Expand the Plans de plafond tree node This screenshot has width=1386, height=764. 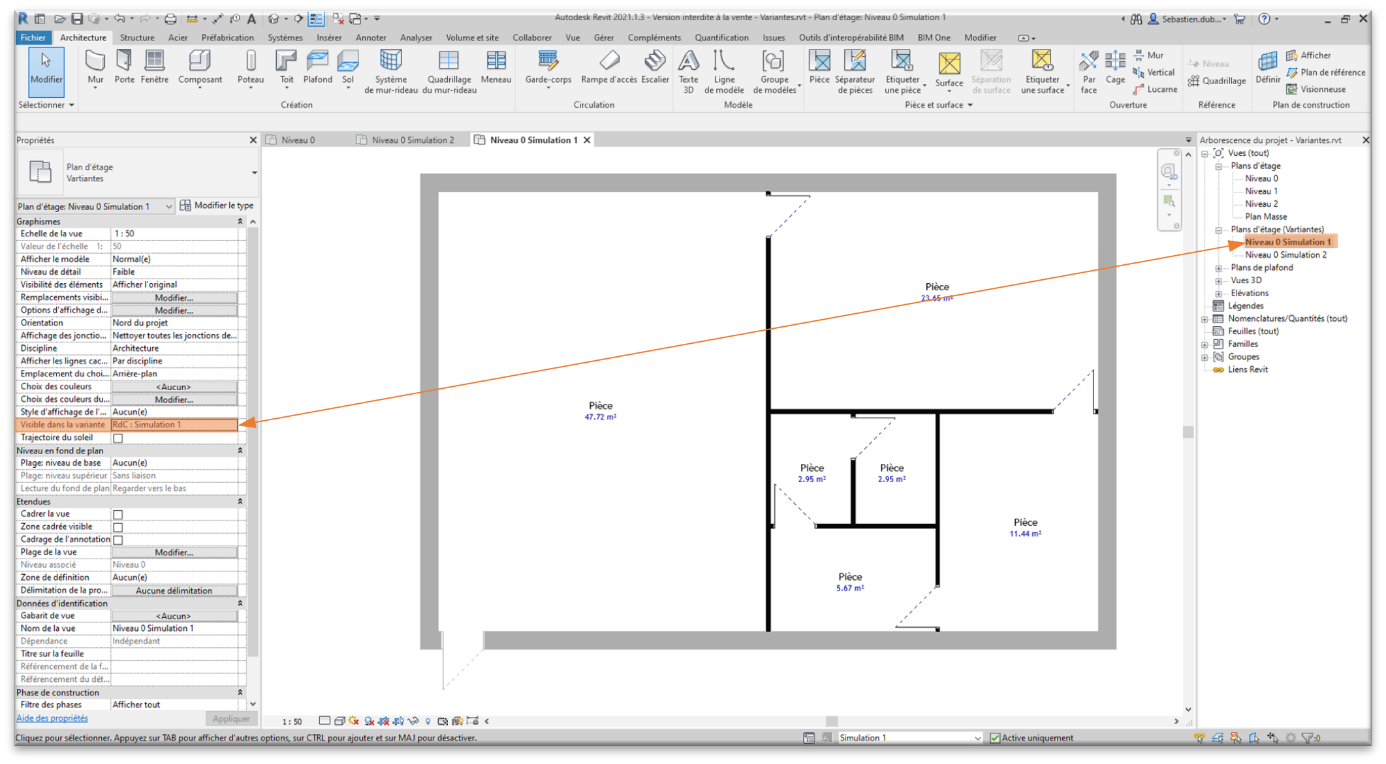tap(1218, 268)
